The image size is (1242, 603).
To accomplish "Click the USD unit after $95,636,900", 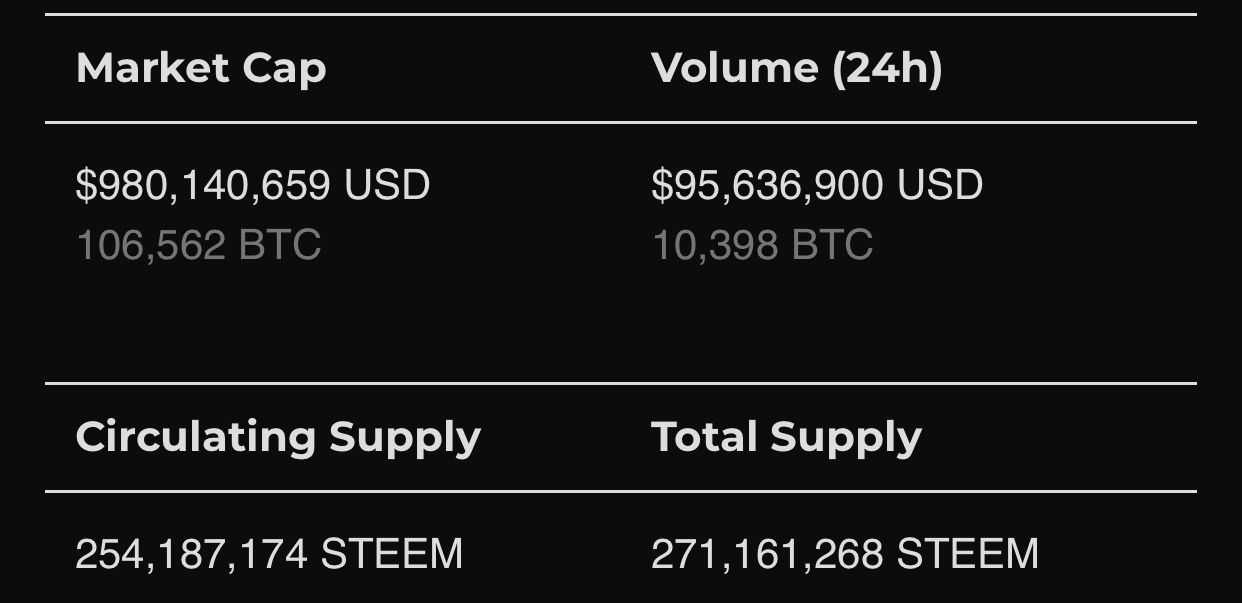I will click(940, 185).
